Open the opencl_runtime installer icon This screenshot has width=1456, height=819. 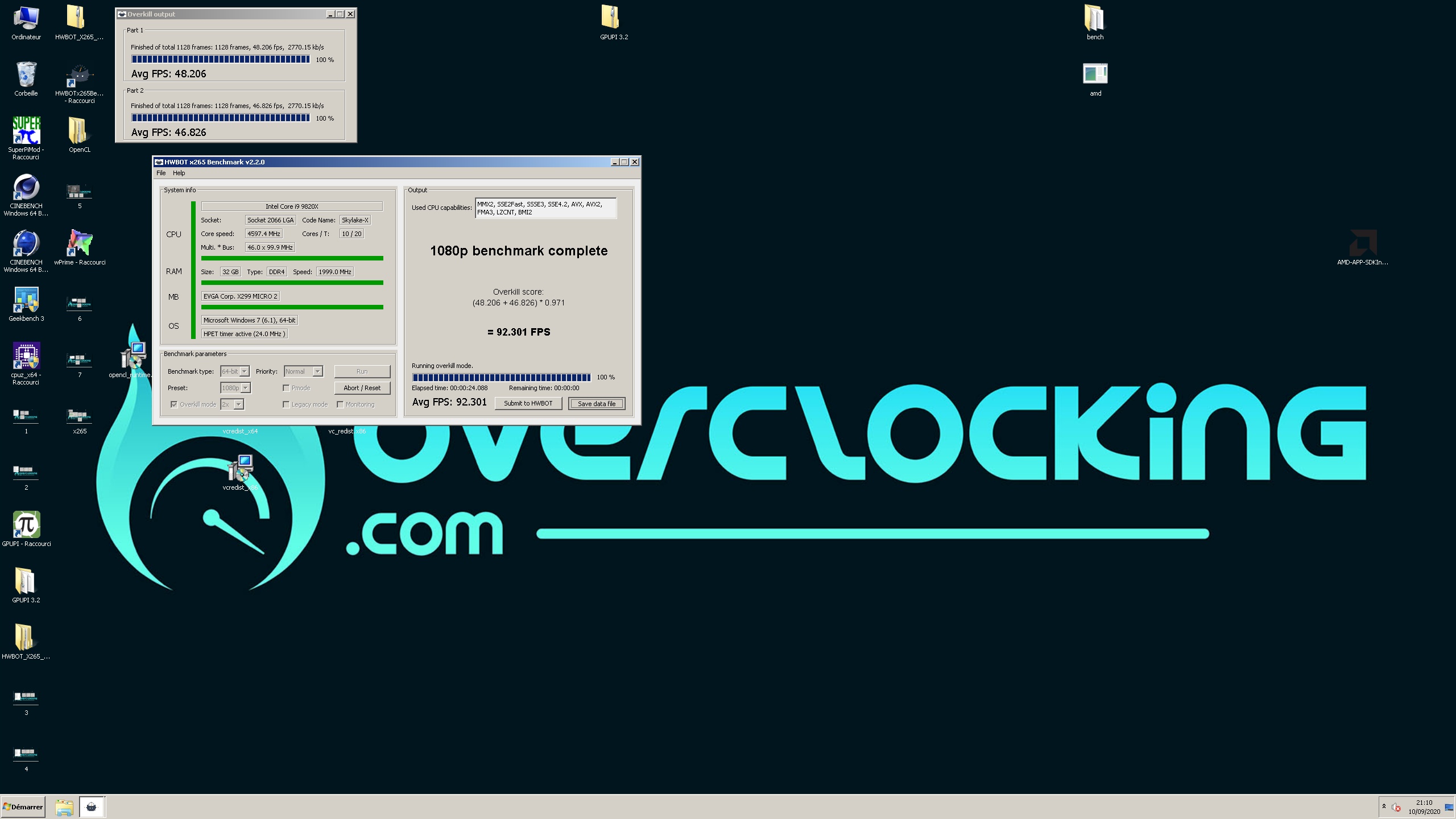(132, 359)
